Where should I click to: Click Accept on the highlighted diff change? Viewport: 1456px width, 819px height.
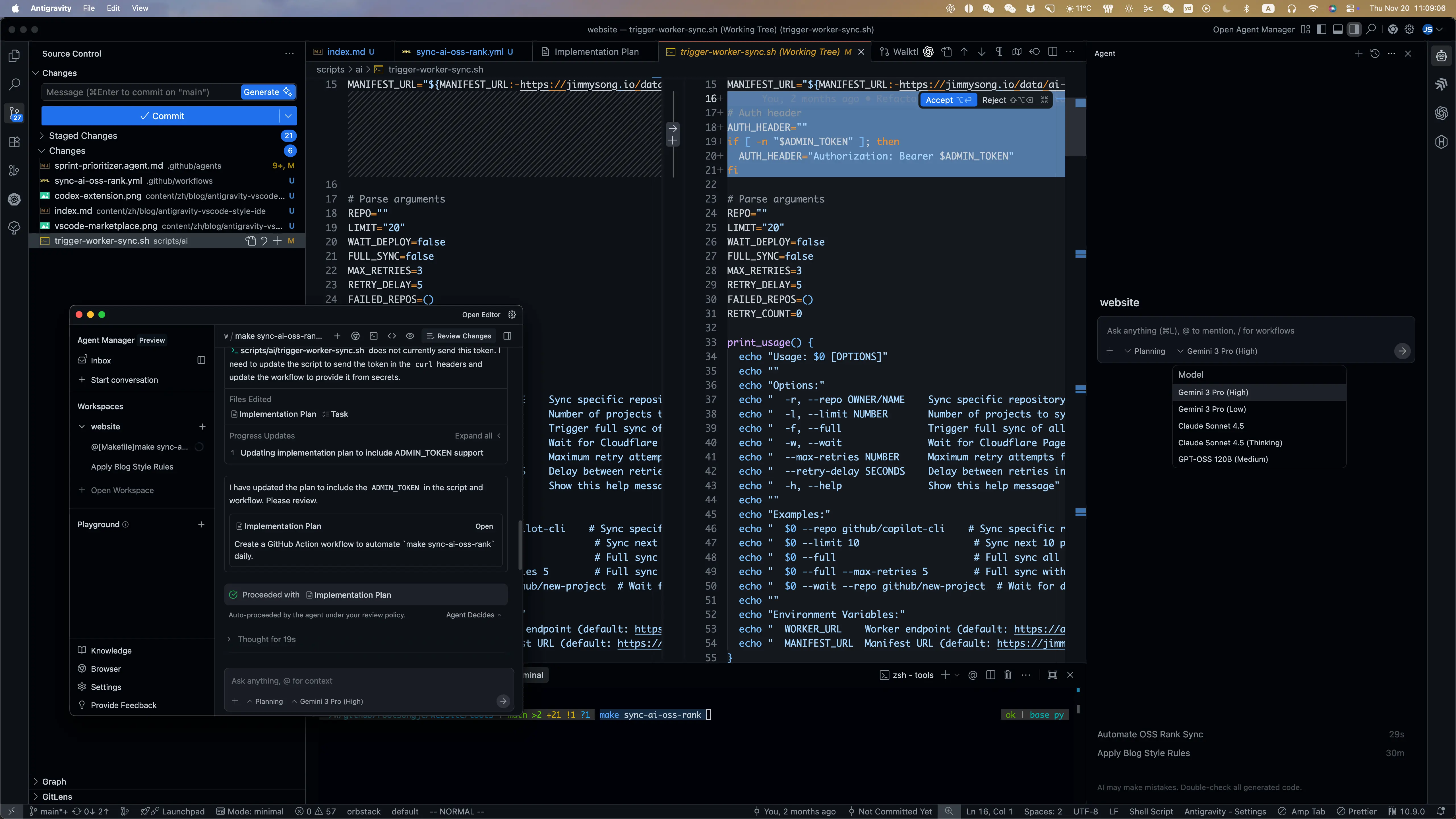click(x=948, y=100)
